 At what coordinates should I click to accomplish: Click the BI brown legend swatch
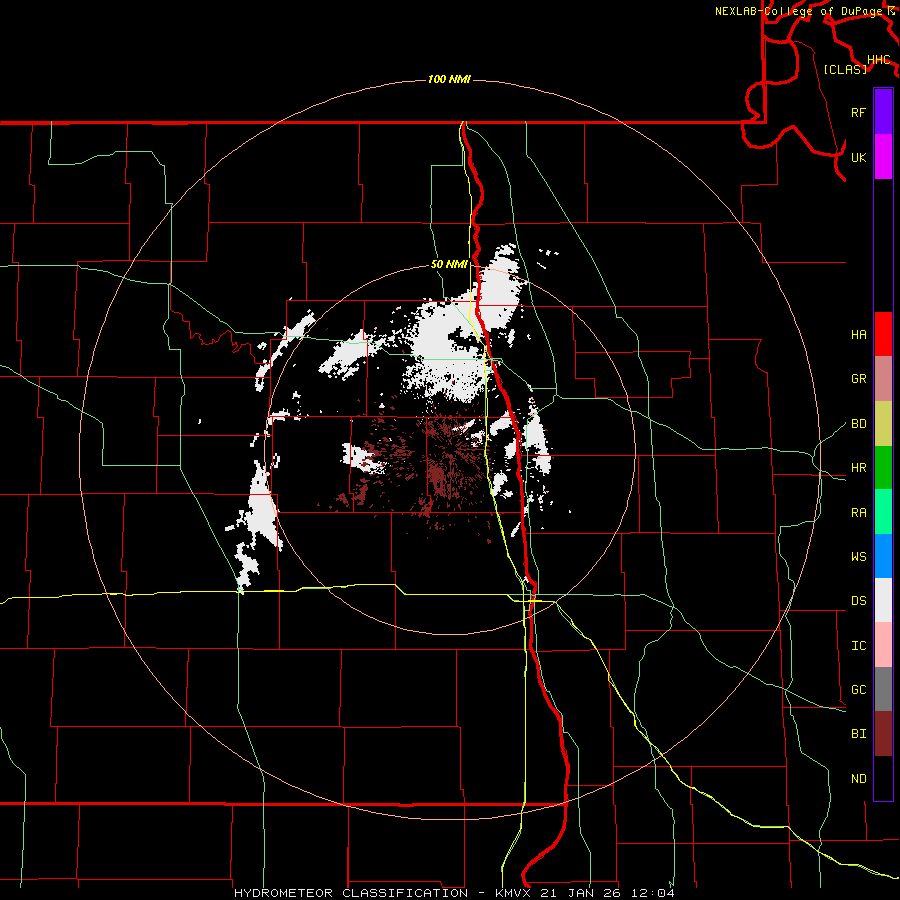[x=883, y=734]
